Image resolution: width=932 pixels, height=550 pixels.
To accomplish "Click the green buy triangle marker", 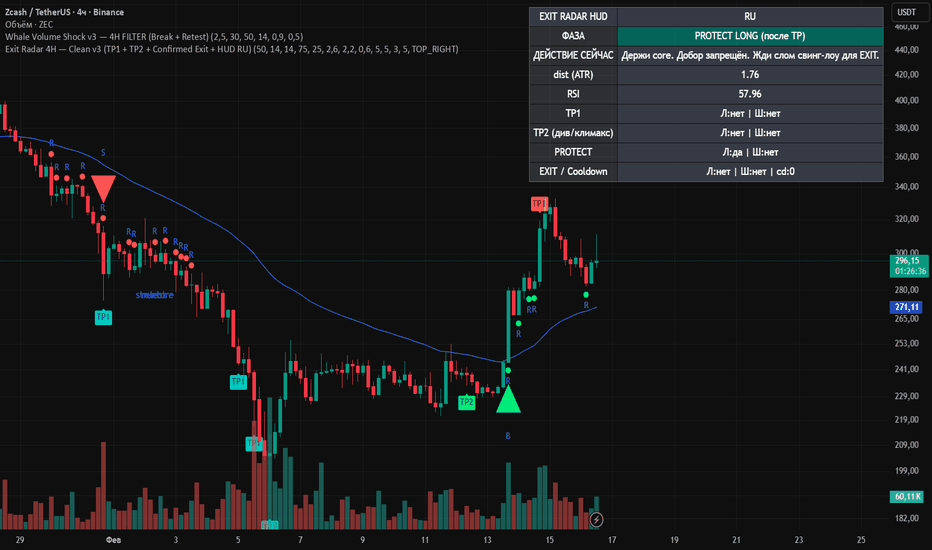I will pos(508,400).
